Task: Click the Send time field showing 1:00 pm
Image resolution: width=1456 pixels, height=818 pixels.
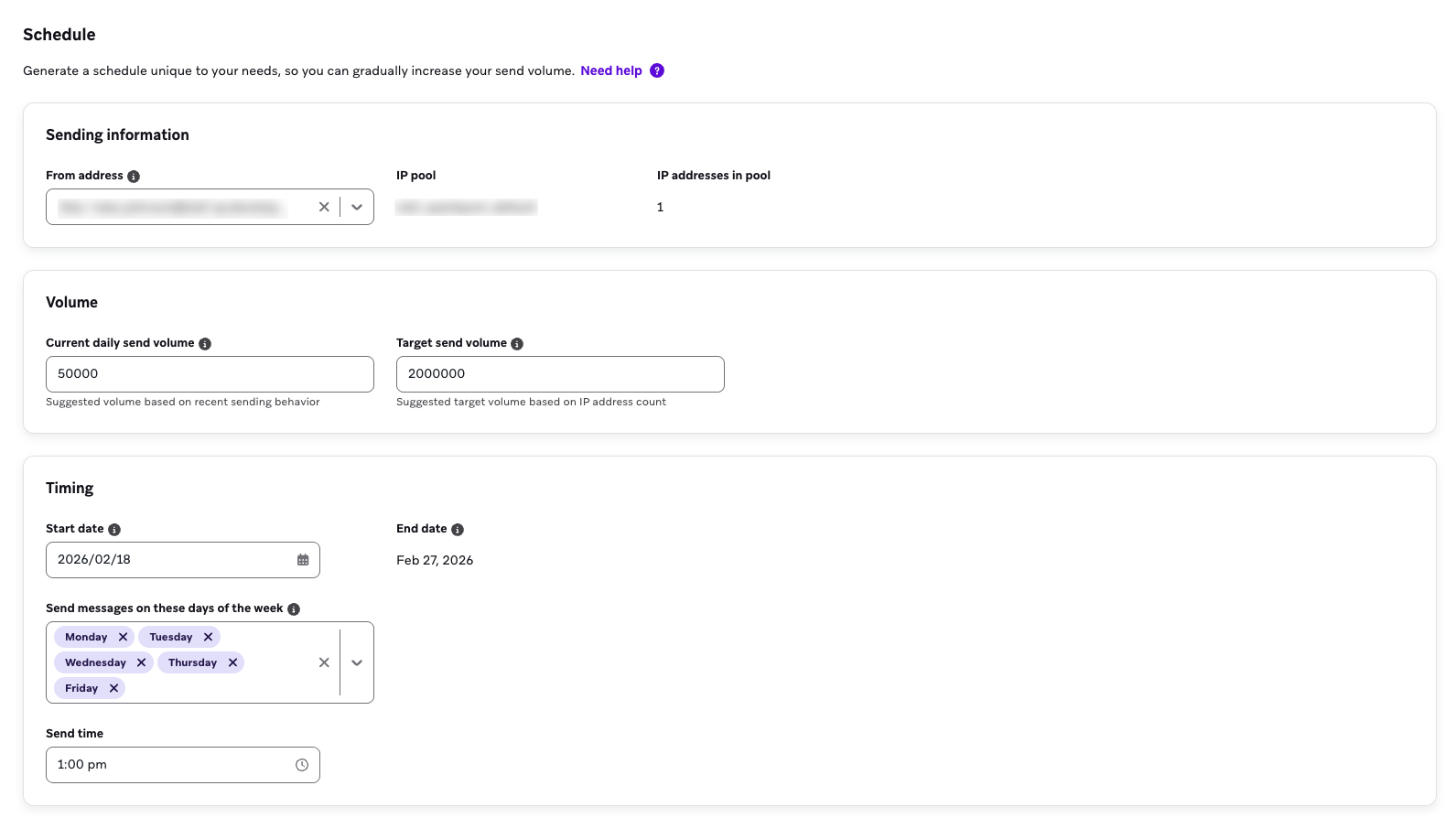Action: tap(174, 764)
